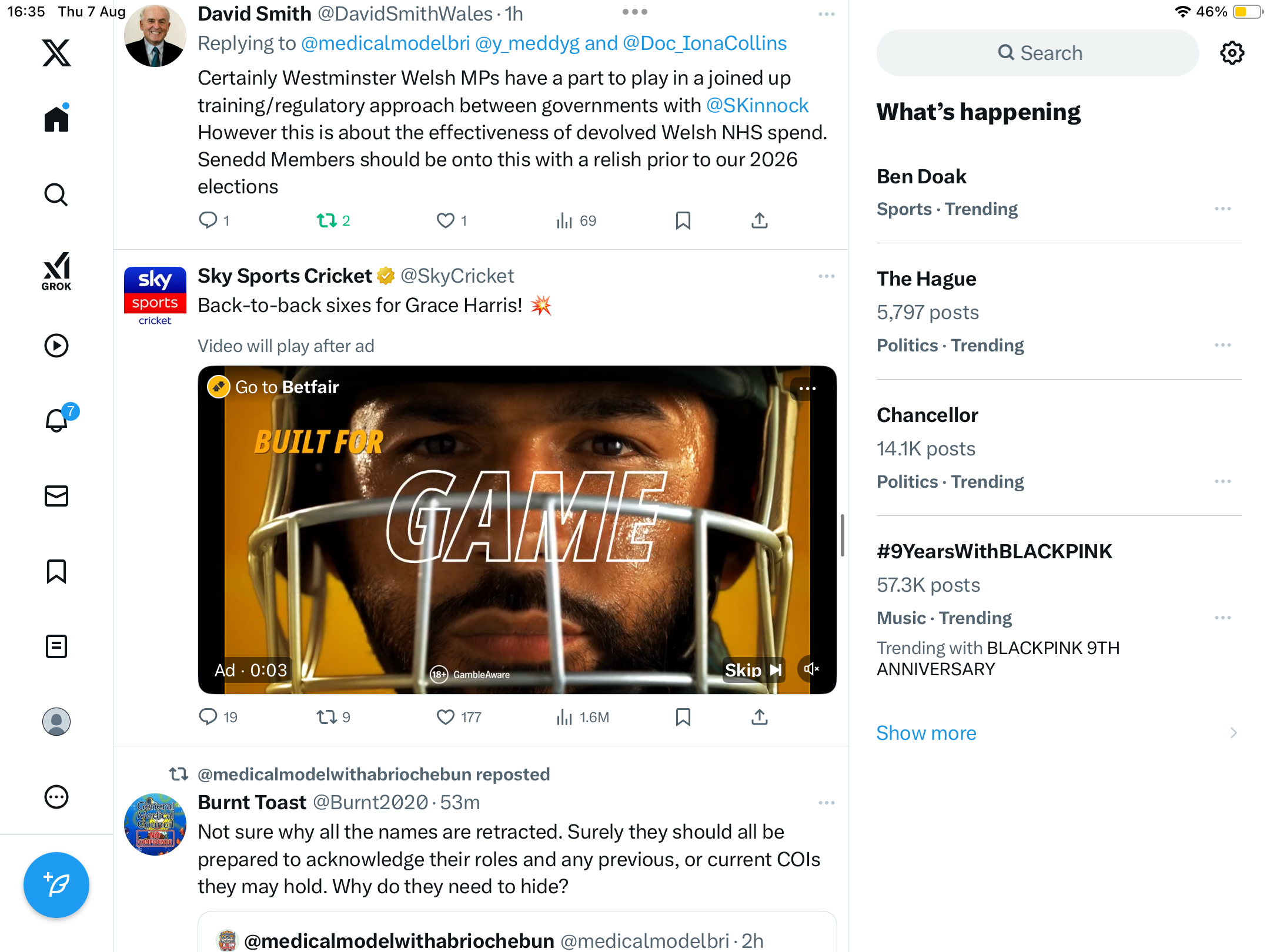Bookmark David Smith's post
This screenshot has height=952, width=1270.
tap(683, 220)
